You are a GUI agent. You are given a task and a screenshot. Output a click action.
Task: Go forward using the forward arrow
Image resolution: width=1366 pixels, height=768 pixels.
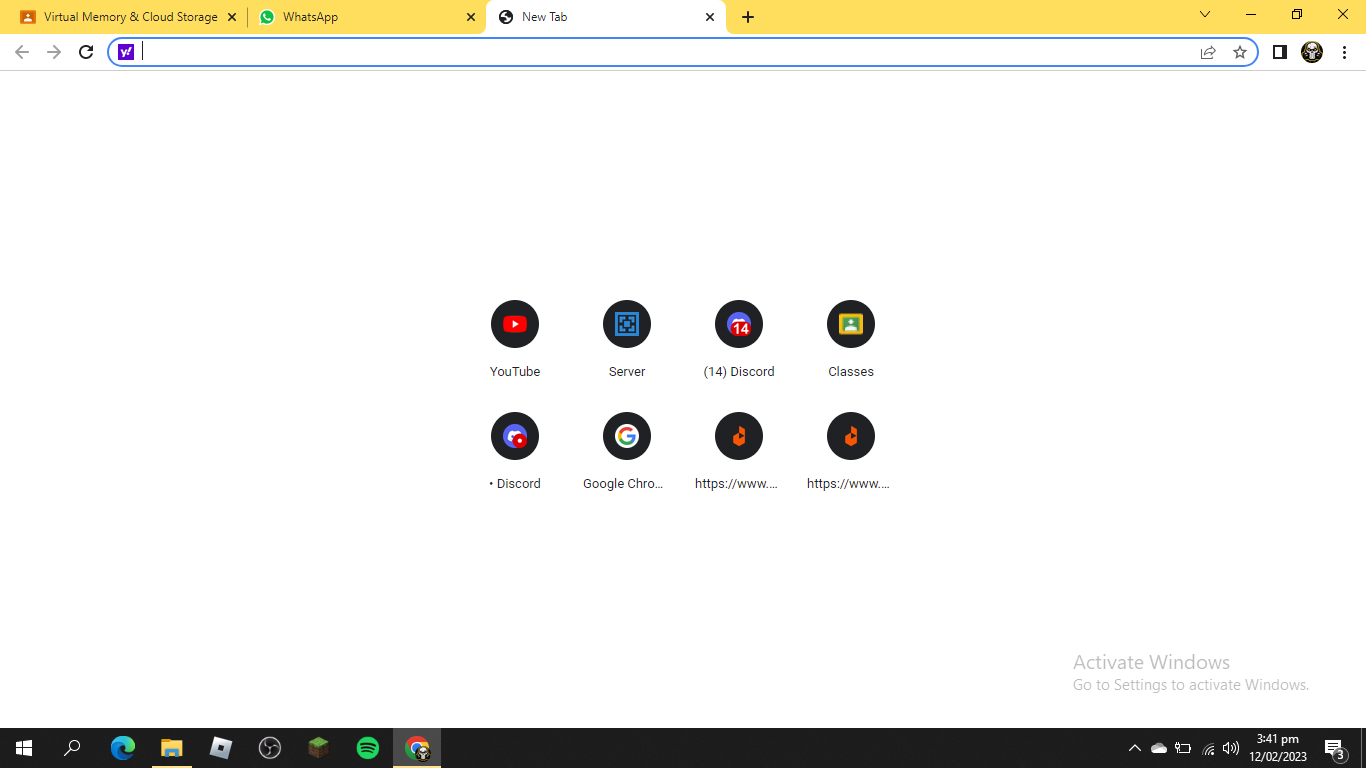pyautogui.click(x=54, y=52)
